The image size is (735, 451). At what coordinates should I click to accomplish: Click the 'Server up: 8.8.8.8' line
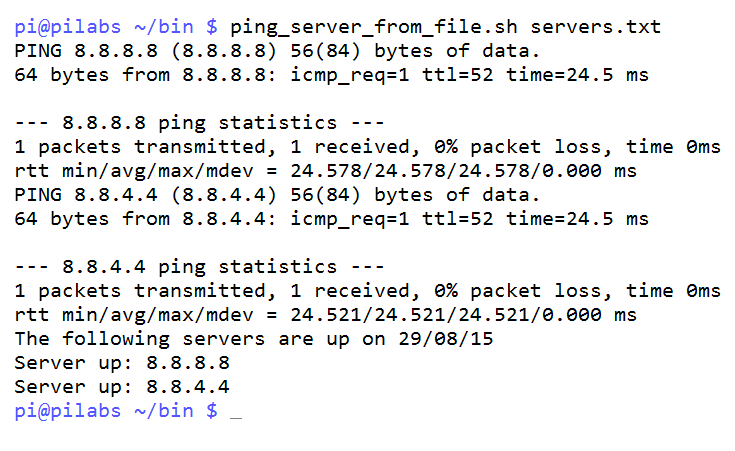pos(122,362)
